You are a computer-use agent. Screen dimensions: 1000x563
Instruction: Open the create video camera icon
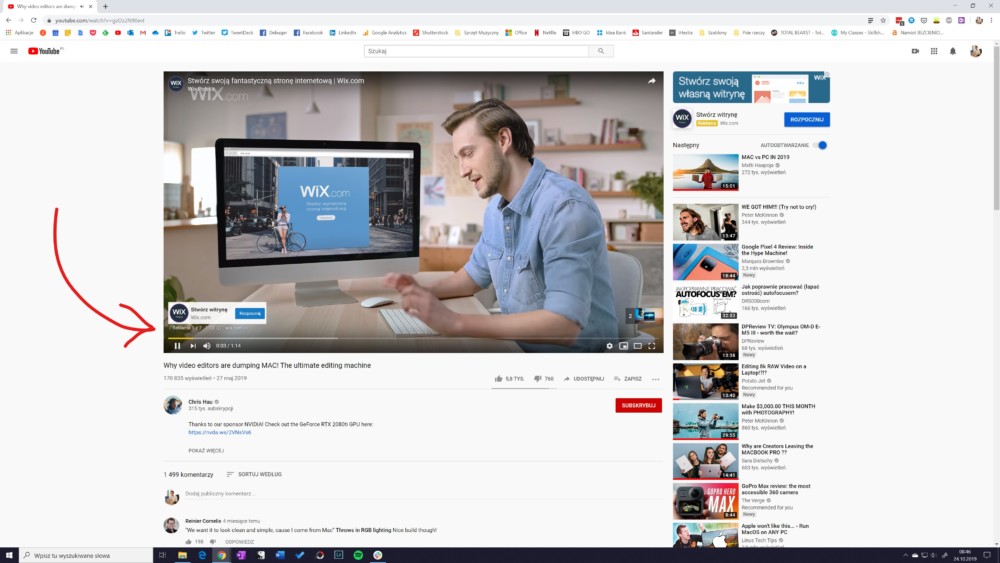(915, 51)
